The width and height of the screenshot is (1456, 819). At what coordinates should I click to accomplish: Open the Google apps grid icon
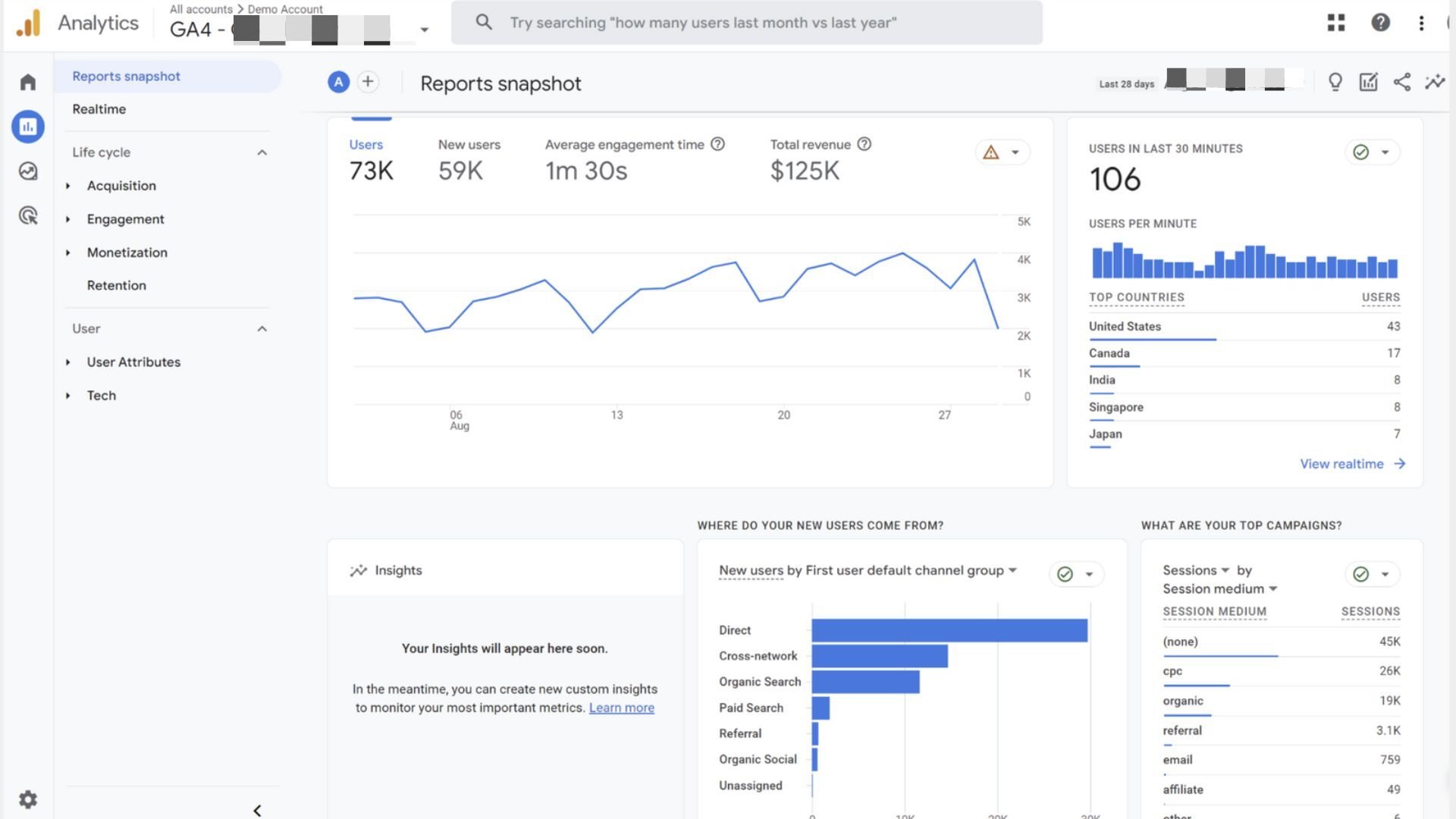pos(1336,23)
